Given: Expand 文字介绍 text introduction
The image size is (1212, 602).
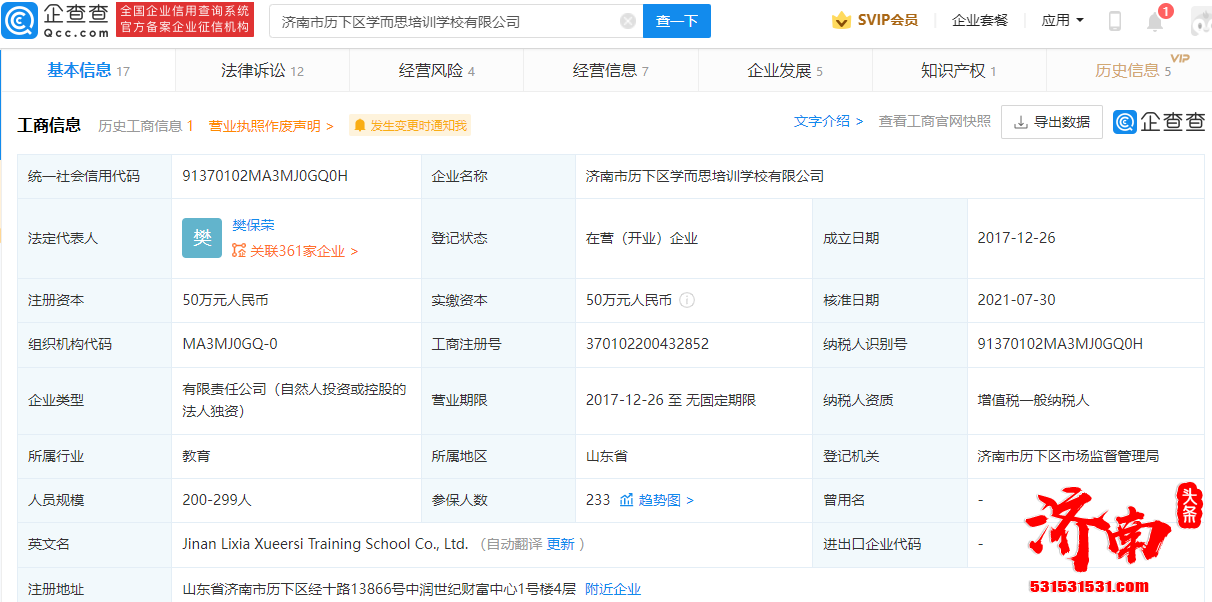Looking at the screenshot, I should click(x=828, y=121).
